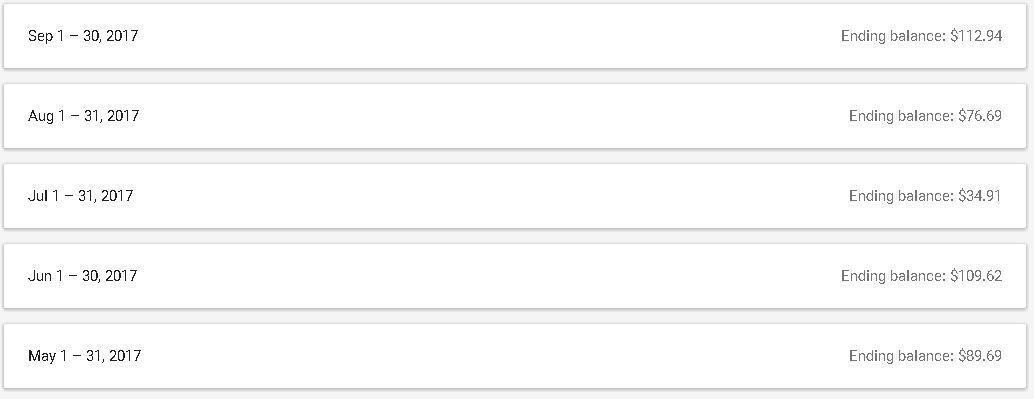The width and height of the screenshot is (1034, 399).
Task: Click the $109.62 balance amount
Action: 976,276
